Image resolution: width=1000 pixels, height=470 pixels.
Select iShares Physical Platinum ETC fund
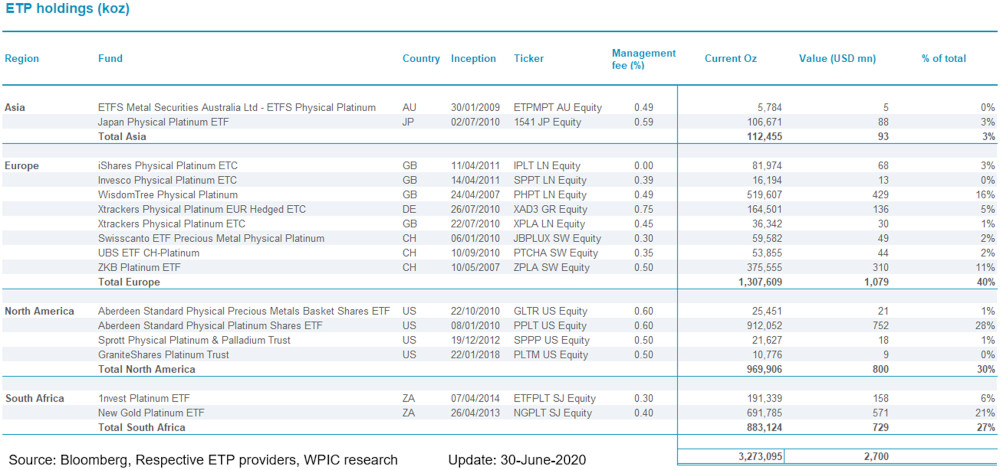166,166
